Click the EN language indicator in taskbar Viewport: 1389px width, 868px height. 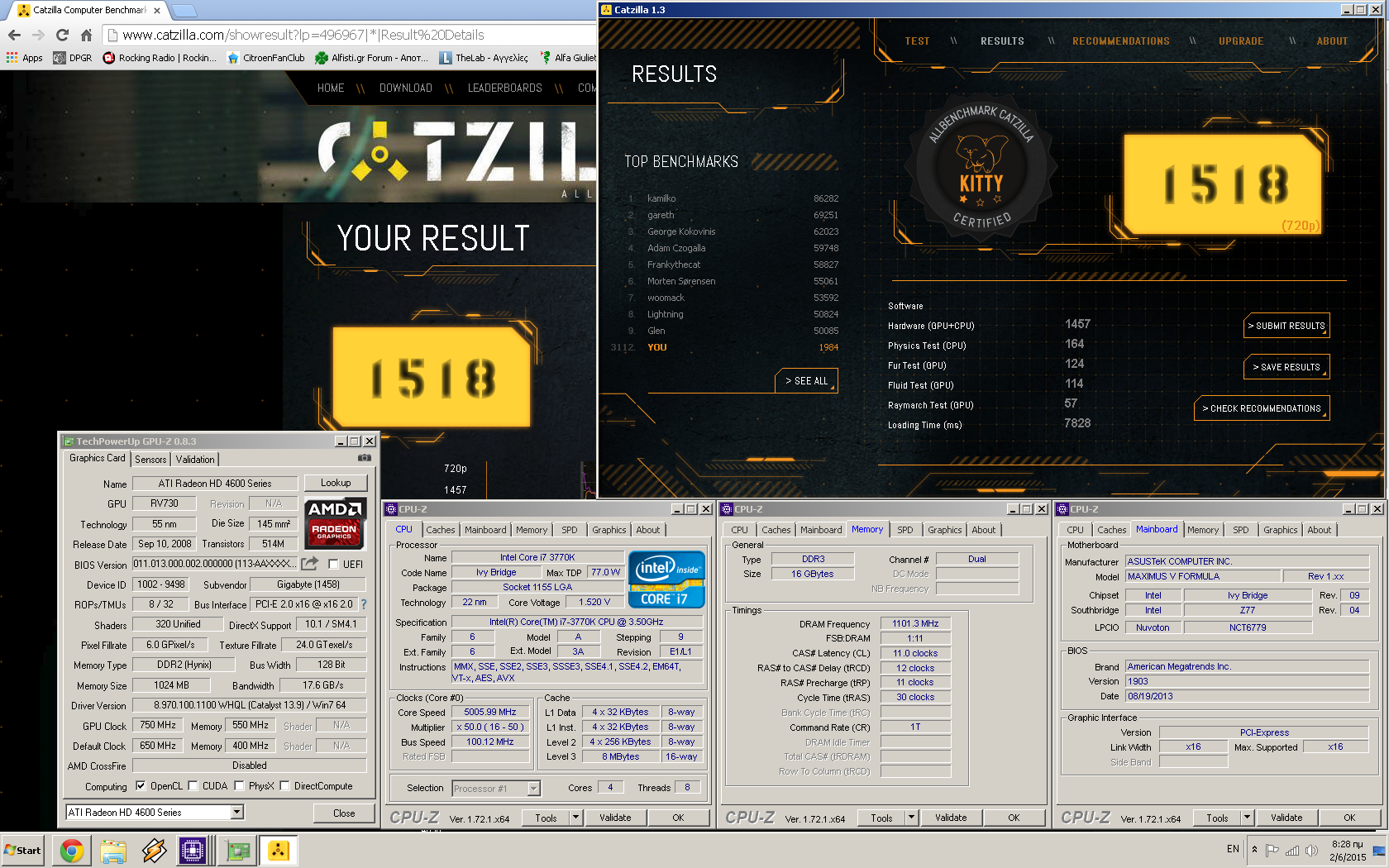(1233, 849)
